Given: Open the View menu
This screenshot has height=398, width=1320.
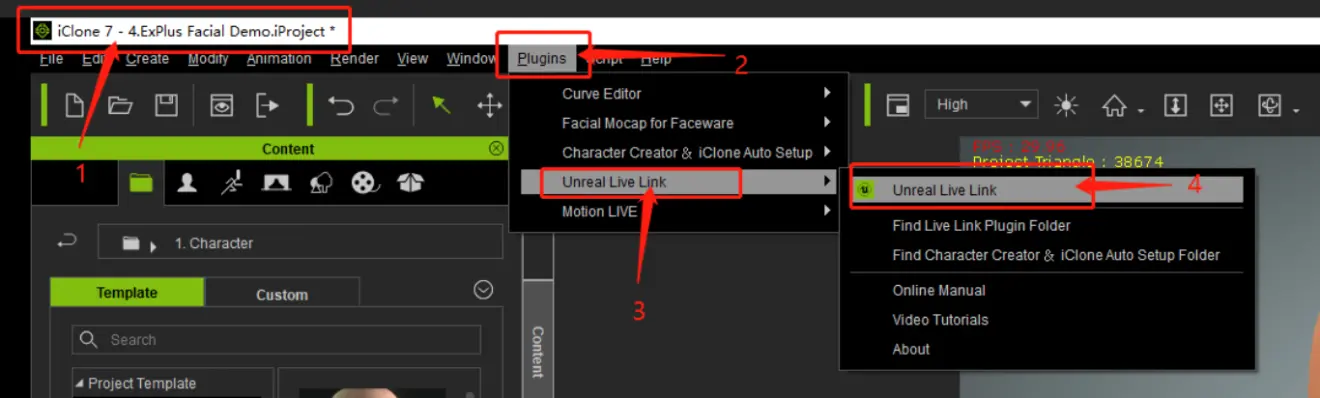Looking at the screenshot, I should click(x=413, y=59).
